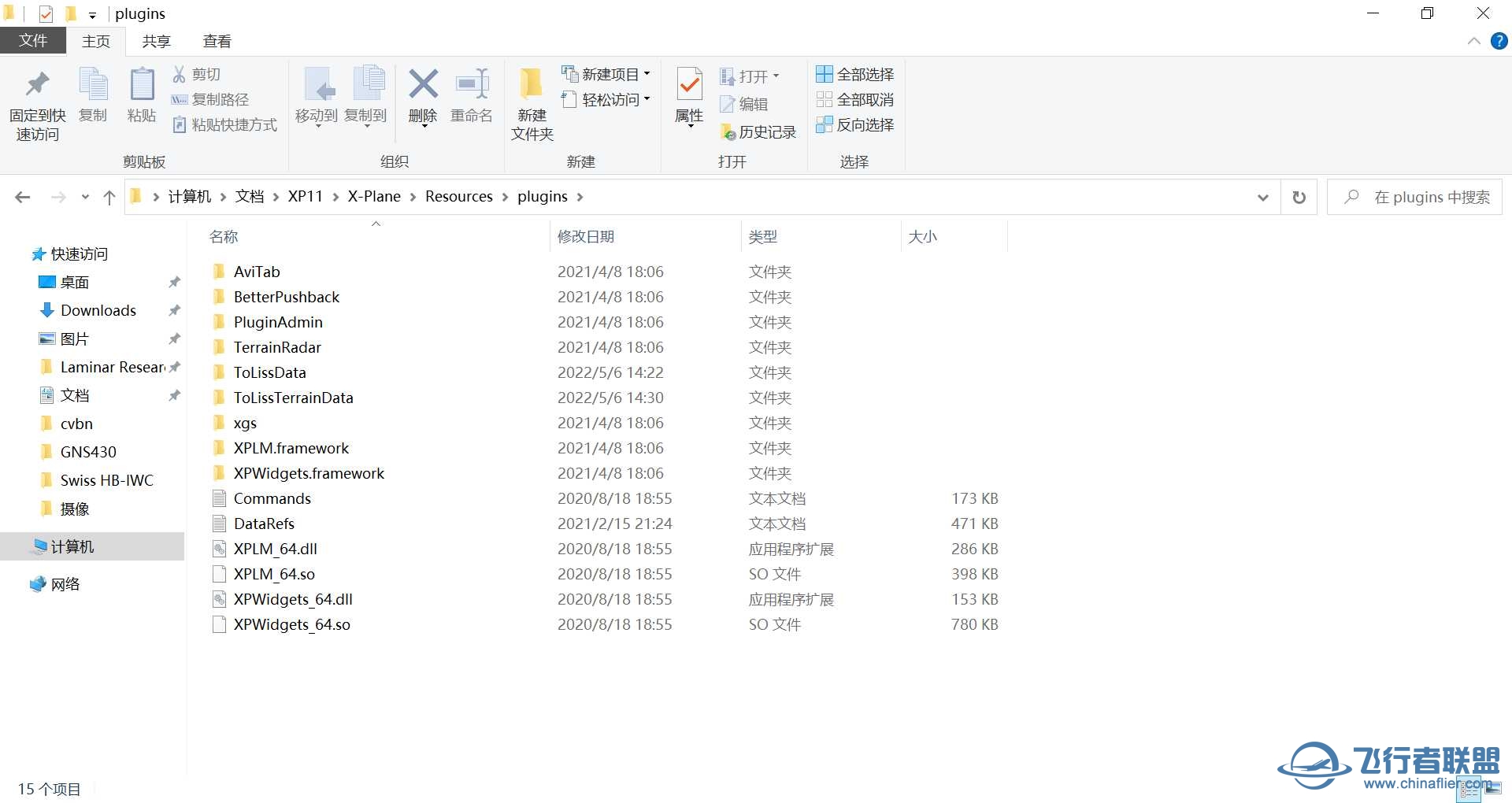Expand the Open (打开) dropdown
1512x803 pixels.
point(776,76)
